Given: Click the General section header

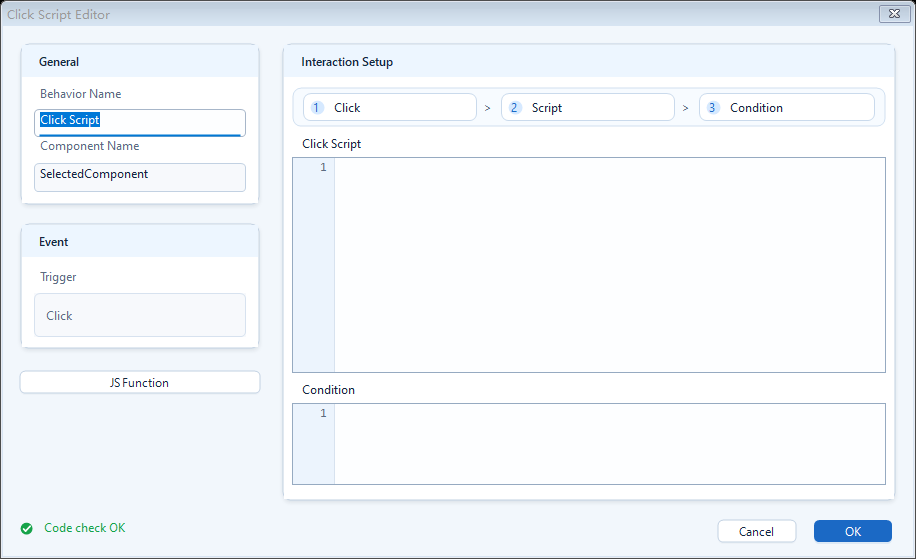Looking at the screenshot, I should click(x=140, y=61).
